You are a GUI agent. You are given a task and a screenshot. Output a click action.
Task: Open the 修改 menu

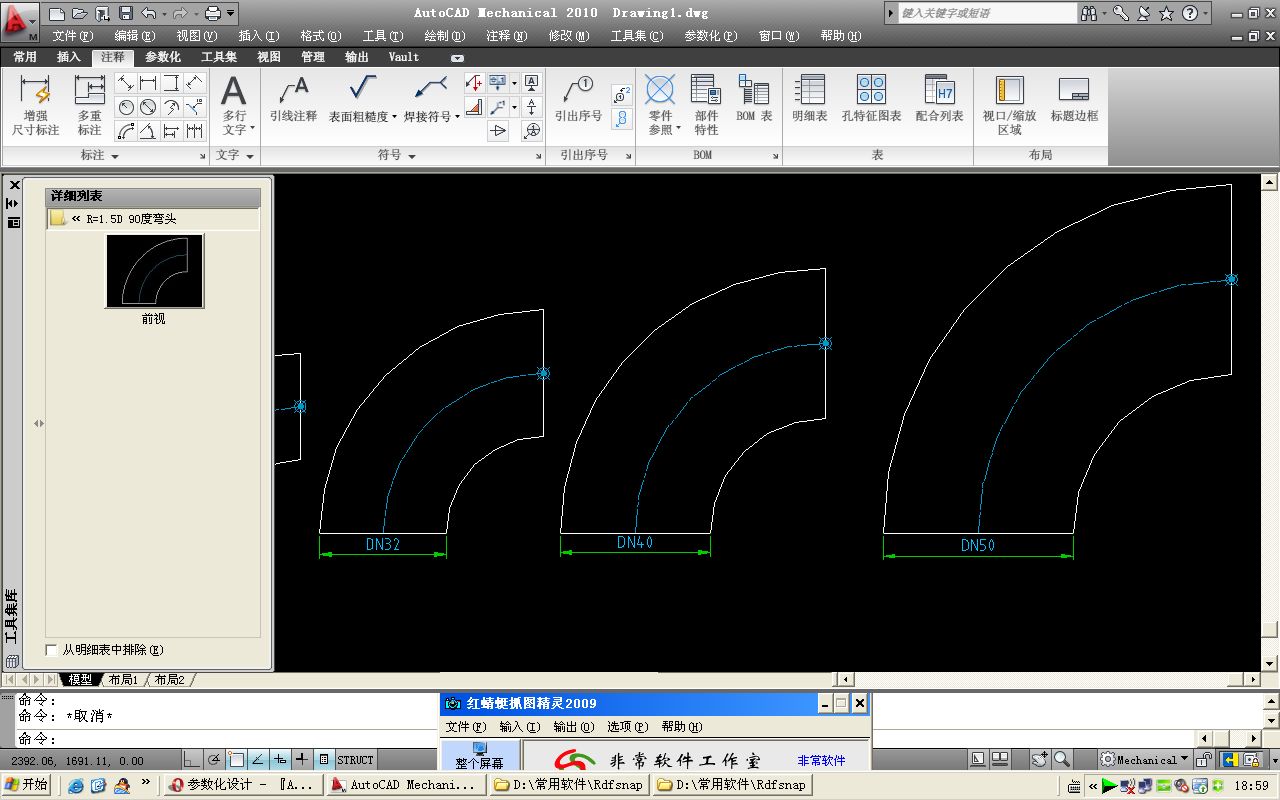pos(568,35)
